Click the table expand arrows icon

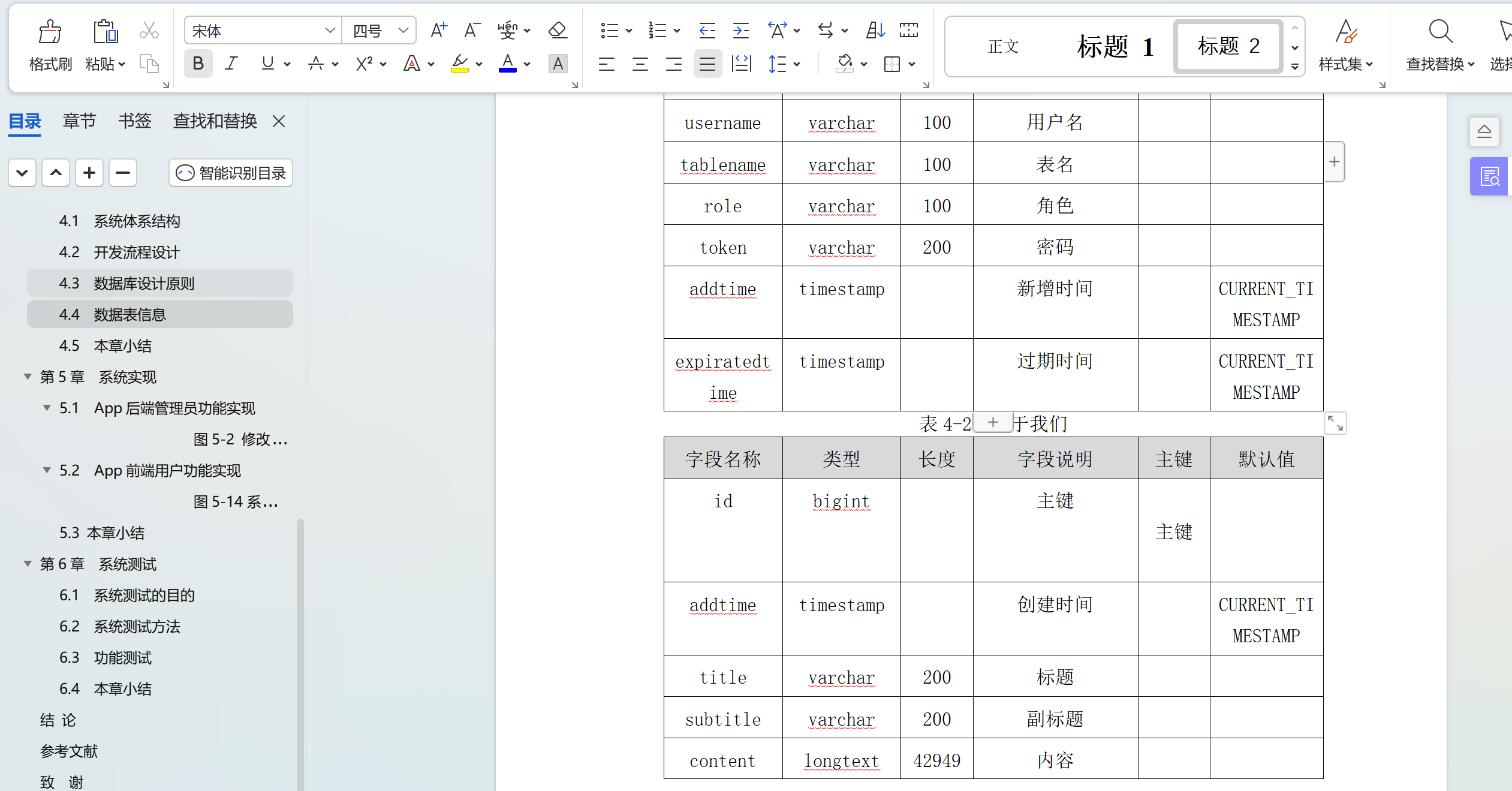click(1335, 423)
